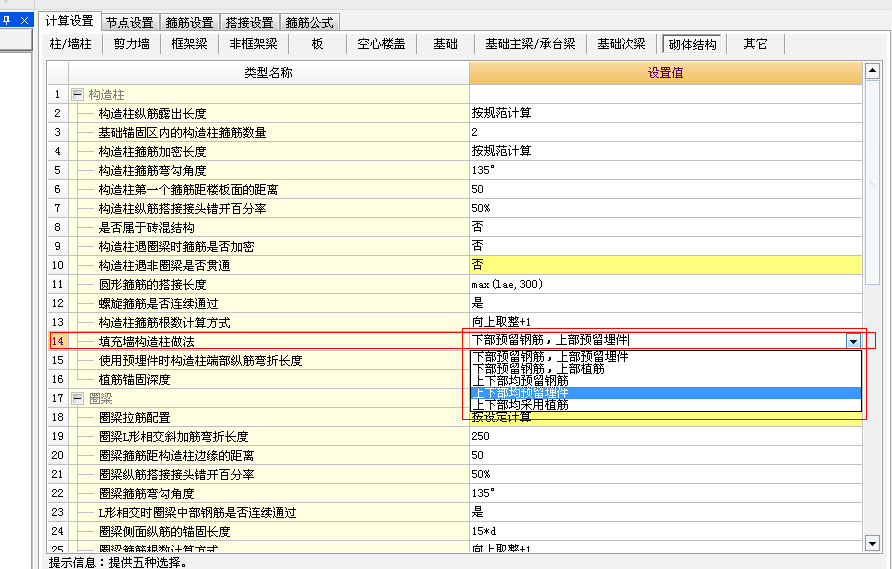Choose 上下部均预留钢筋 option
The height and width of the screenshot is (569, 892).
pyautogui.click(x=666, y=381)
